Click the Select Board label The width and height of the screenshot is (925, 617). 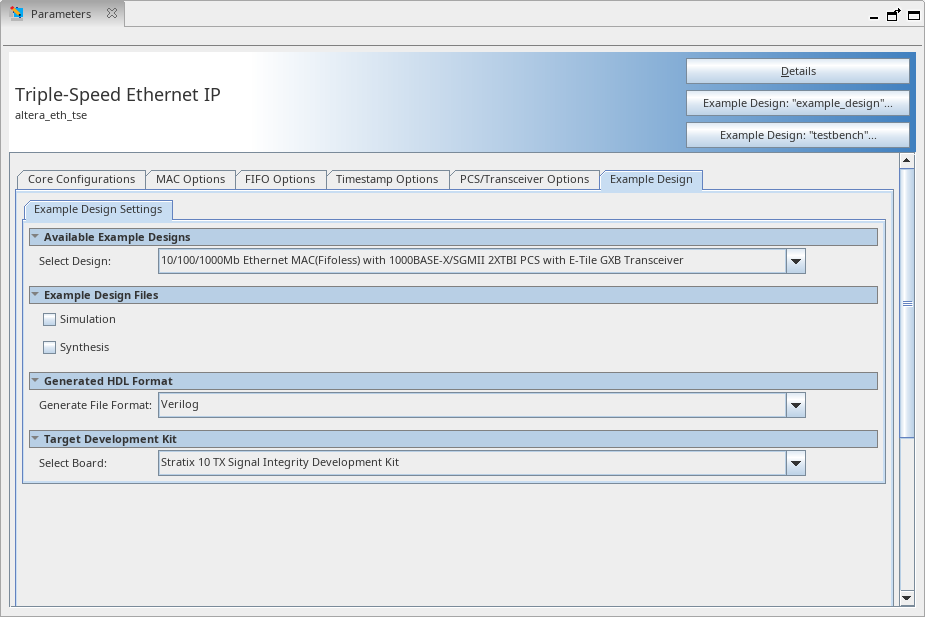click(x=73, y=463)
